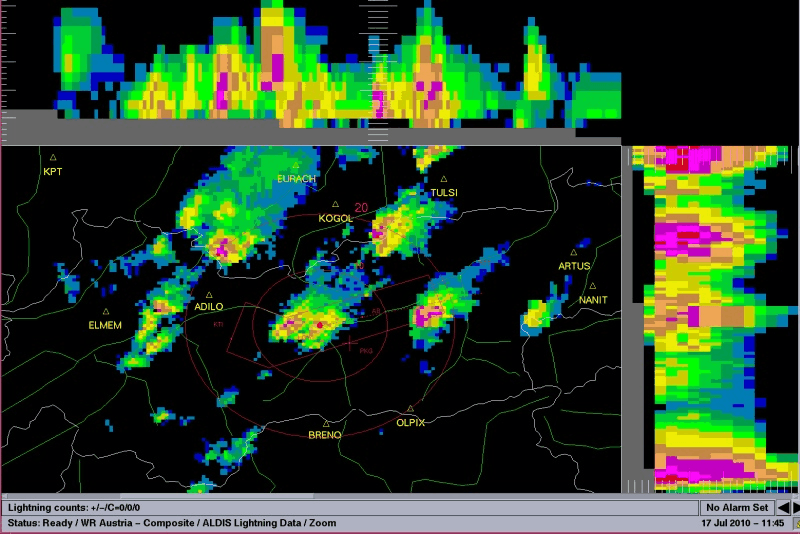
Task: Click the ELMEM waypoint triangle
Action: [x=105, y=311]
